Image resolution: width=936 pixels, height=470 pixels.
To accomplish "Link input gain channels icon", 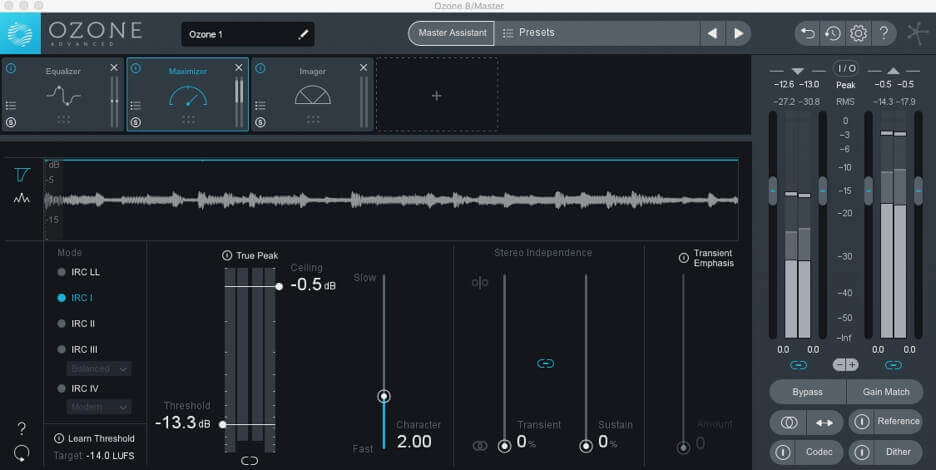I will (798, 365).
